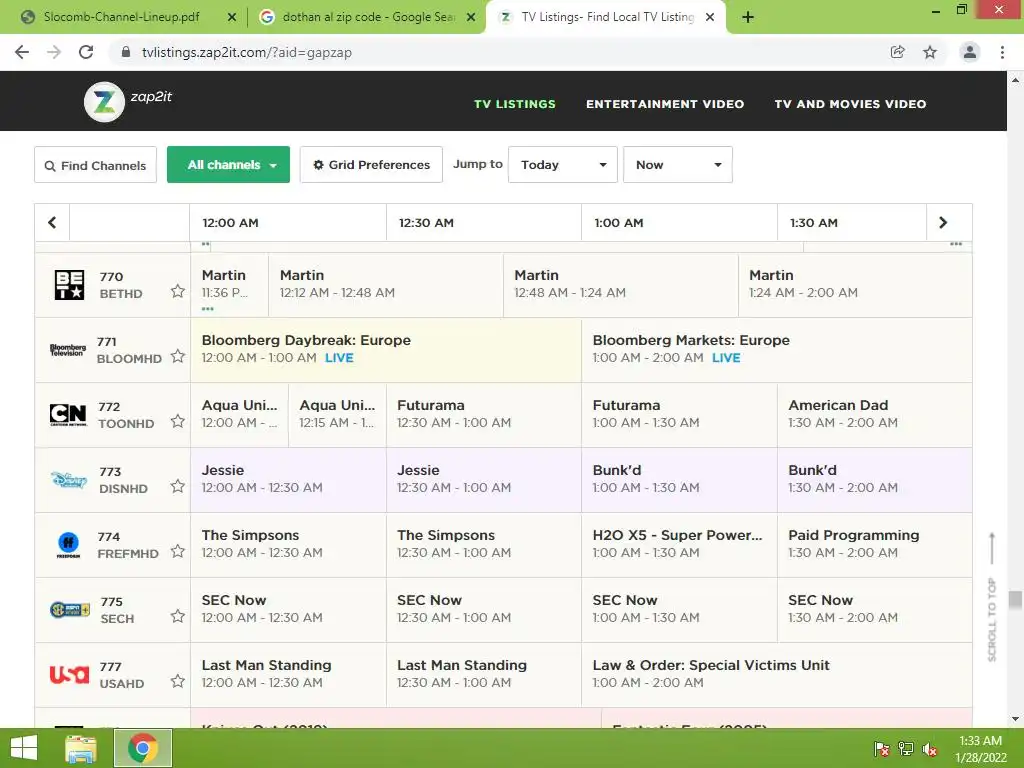Click the zap2it logo
Viewport: 1024px width, 768px height.
pyautogui.click(x=128, y=101)
